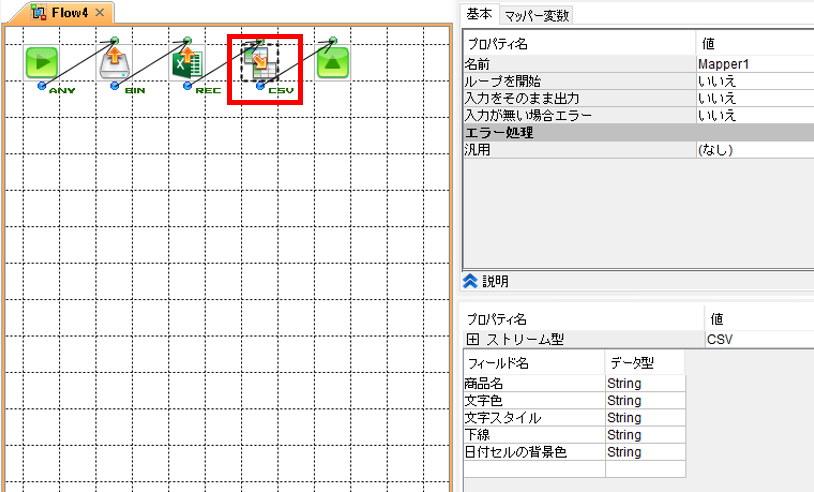Select the 文字色 field row
This screenshot has height=492, width=814.
point(575,401)
